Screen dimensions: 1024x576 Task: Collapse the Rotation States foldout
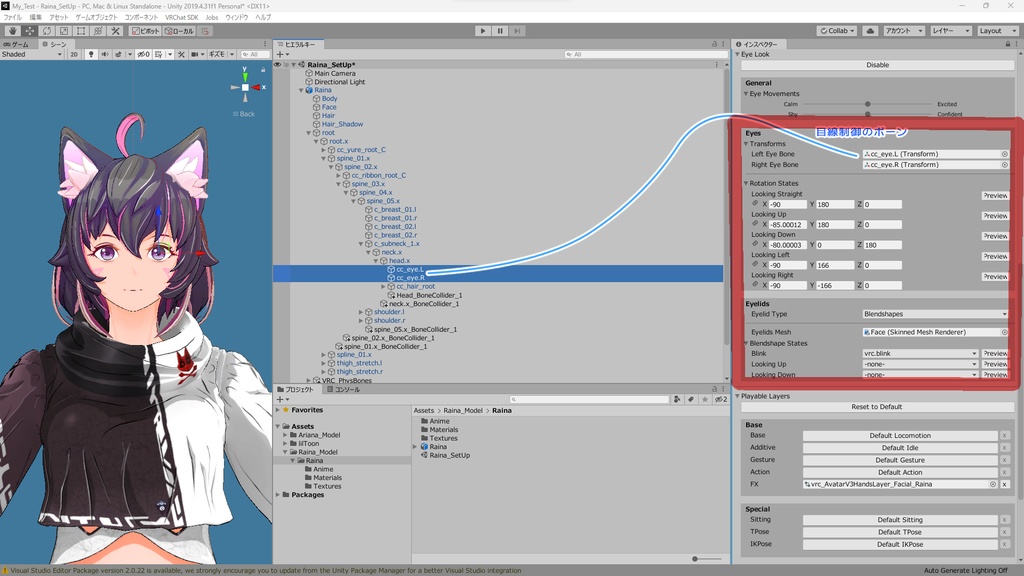click(746, 184)
